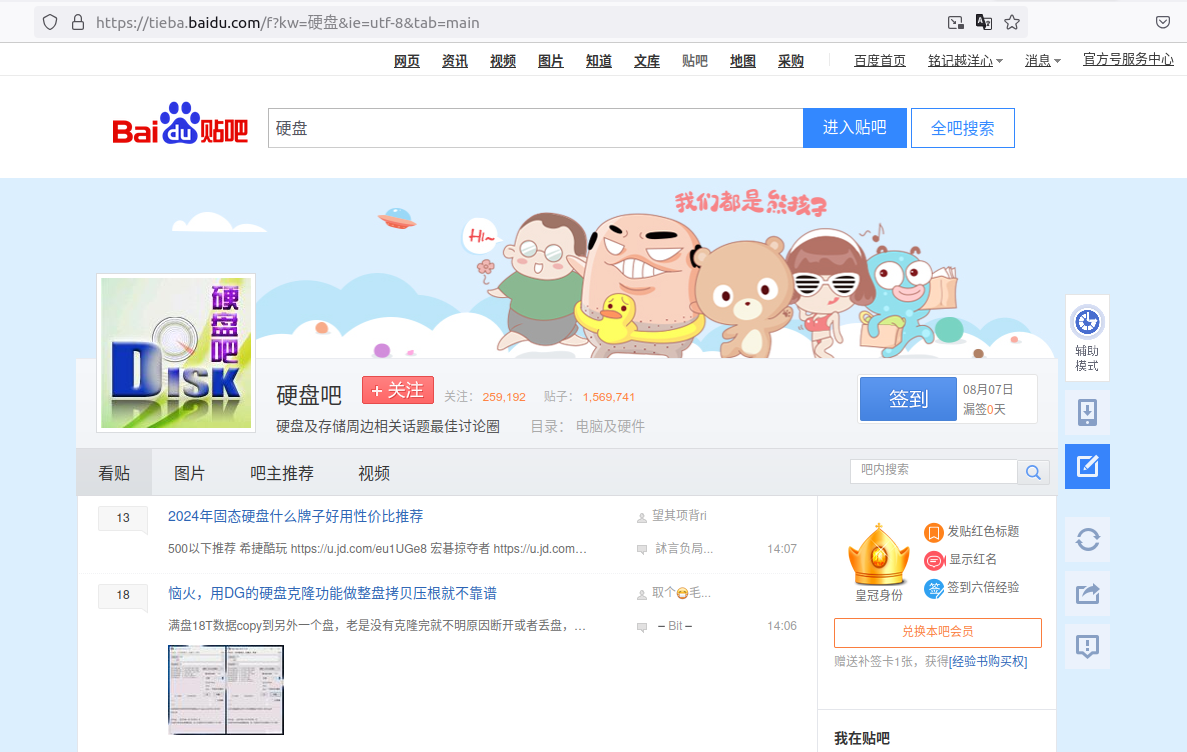Bookmark this page with the star icon

pyautogui.click(x=1011, y=23)
